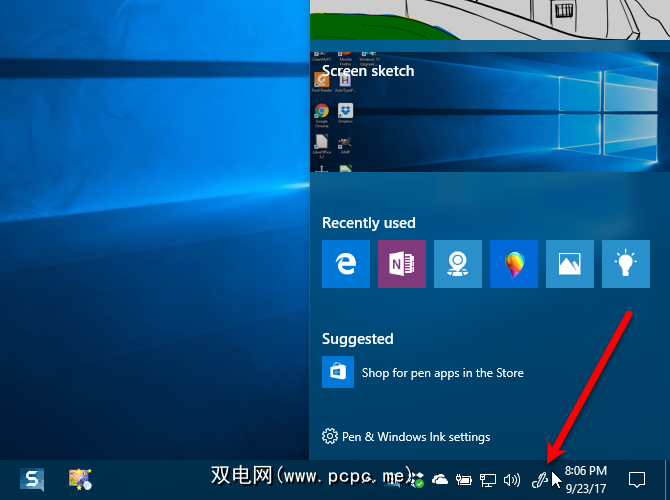Screen dimensions: 670x500
Task: Click Show desktop at the taskbar's far edge
Action: point(667,480)
